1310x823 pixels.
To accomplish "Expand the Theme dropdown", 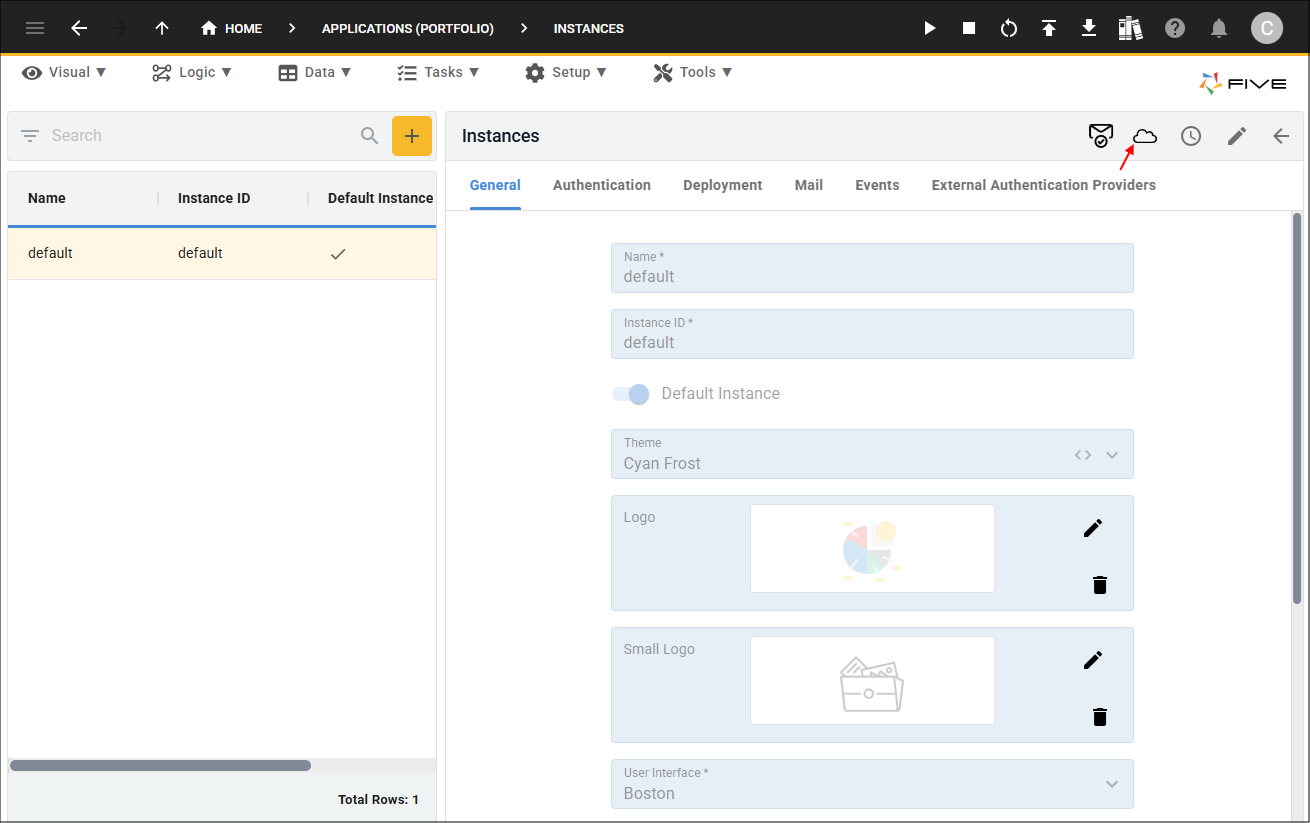I will point(1112,454).
